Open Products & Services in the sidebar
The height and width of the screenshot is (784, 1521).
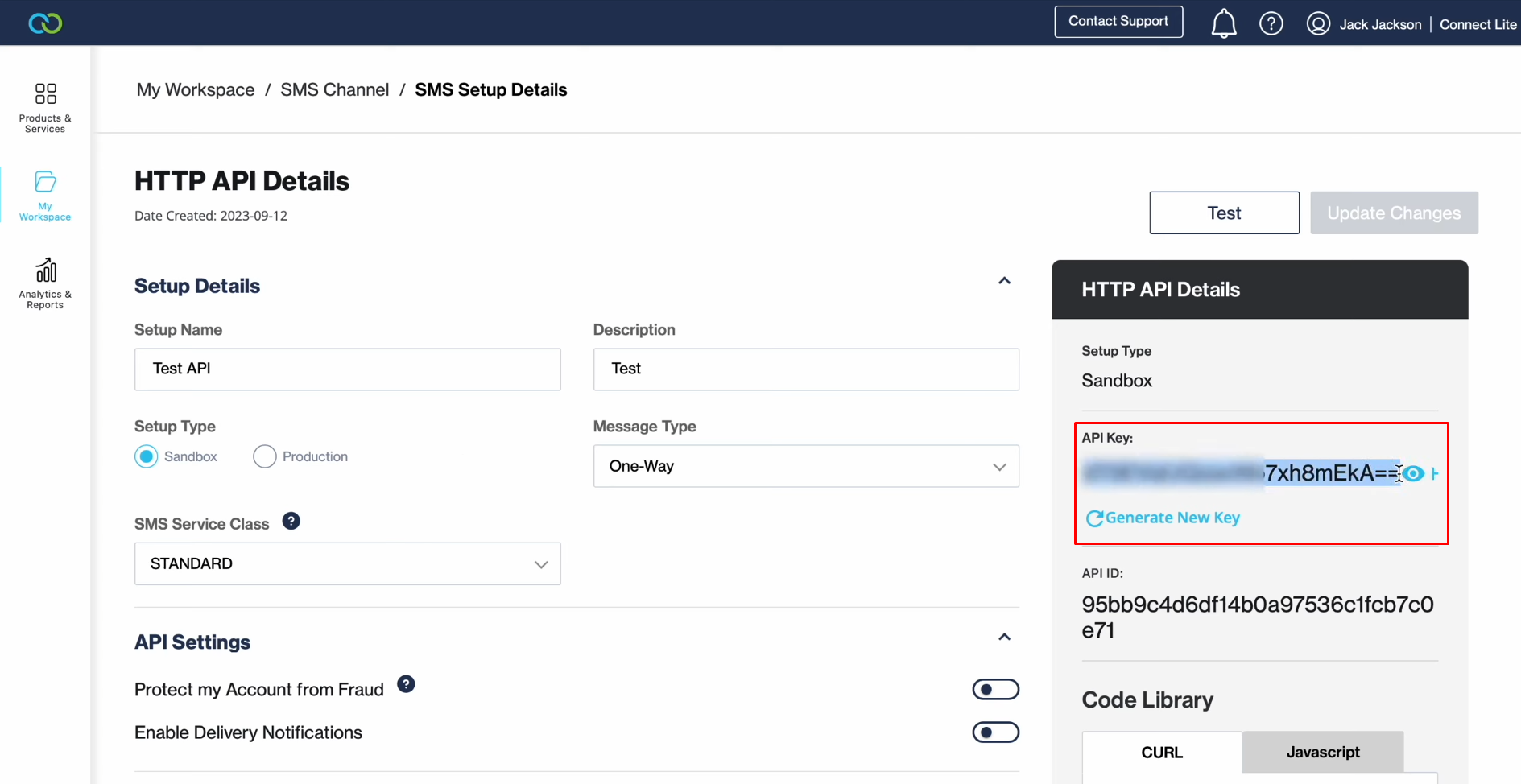(x=45, y=107)
